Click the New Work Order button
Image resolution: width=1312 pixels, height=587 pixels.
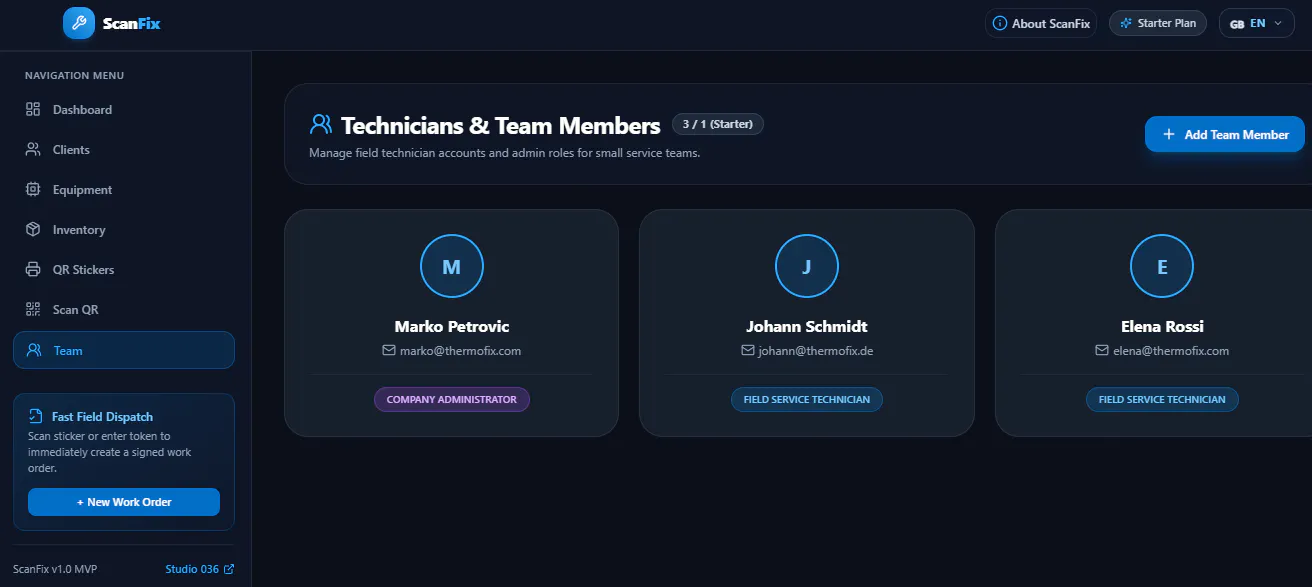click(124, 502)
